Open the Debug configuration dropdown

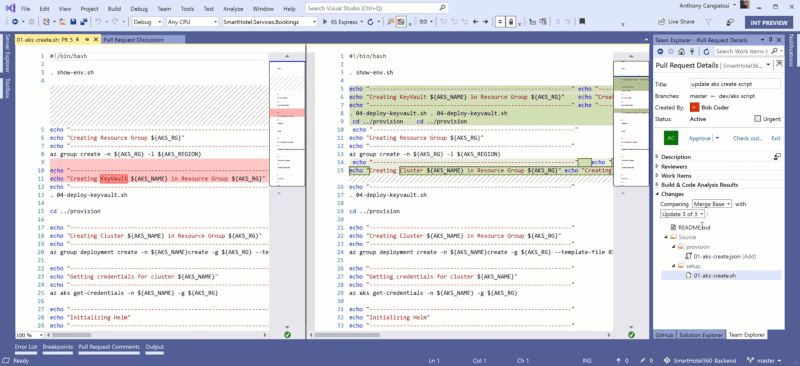pyautogui.click(x=147, y=22)
